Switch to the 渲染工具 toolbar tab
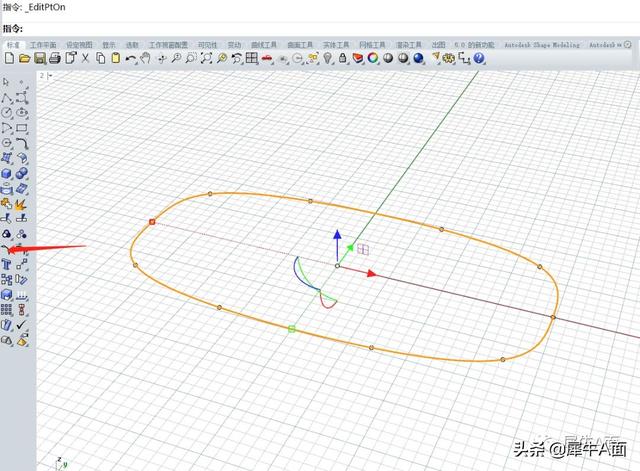 tap(409, 44)
